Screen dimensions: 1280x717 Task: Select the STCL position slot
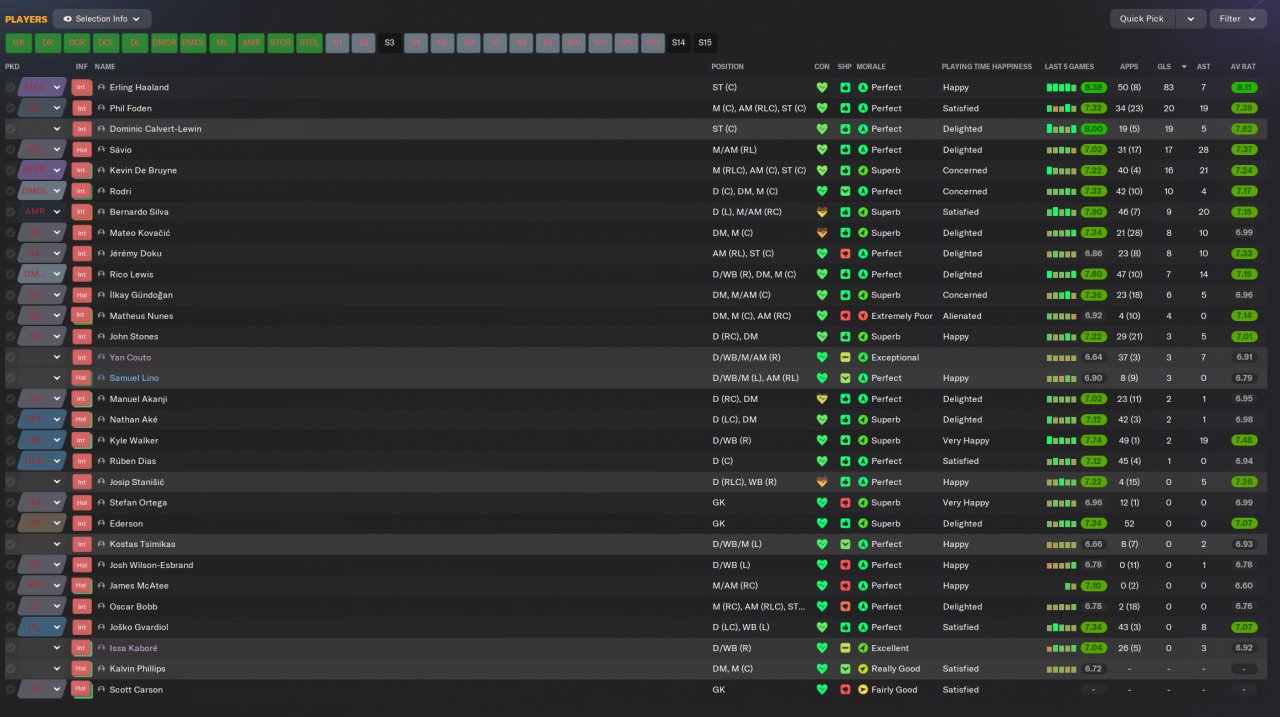[x=309, y=43]
